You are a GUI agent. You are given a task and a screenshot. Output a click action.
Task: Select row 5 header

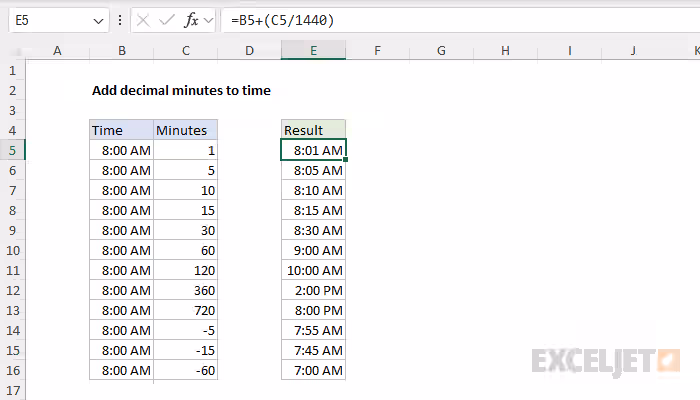12,150
